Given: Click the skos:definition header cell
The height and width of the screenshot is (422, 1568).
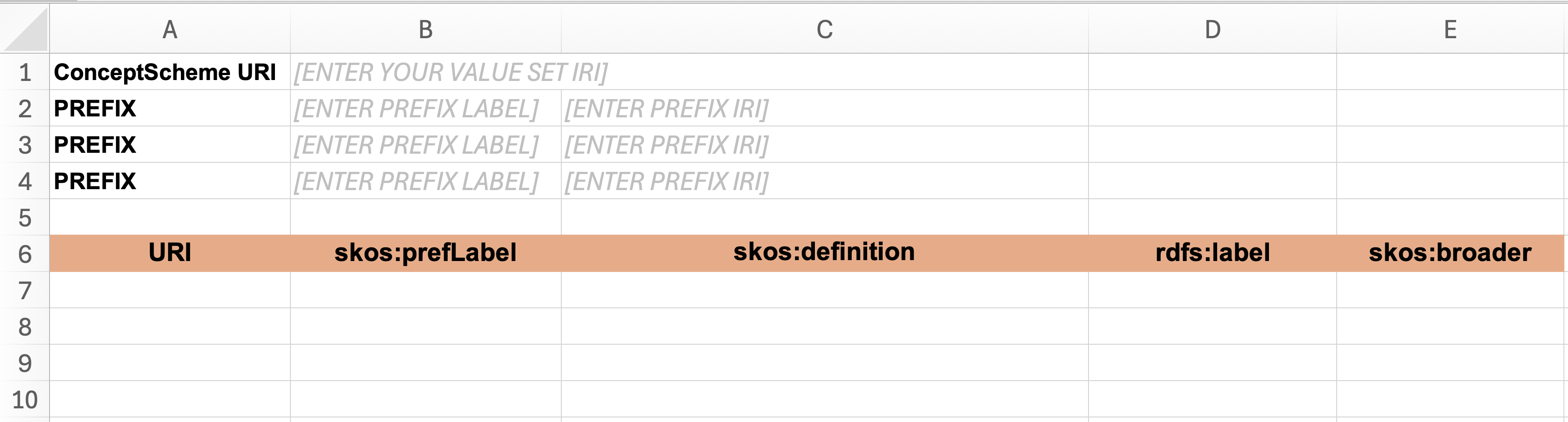Looking at the screenshot, I should click(x=824, y=253).
